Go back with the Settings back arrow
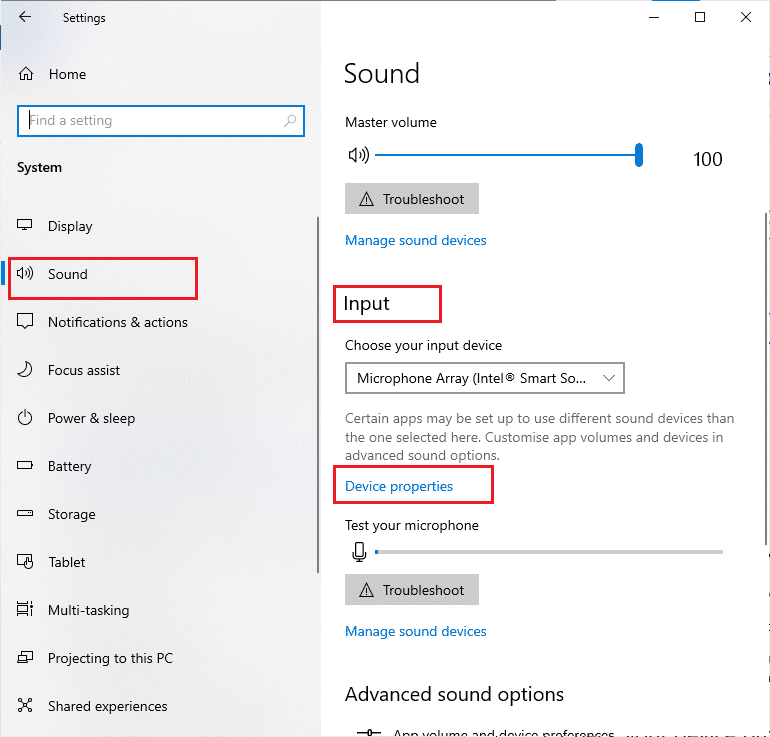 coord(25,17)
